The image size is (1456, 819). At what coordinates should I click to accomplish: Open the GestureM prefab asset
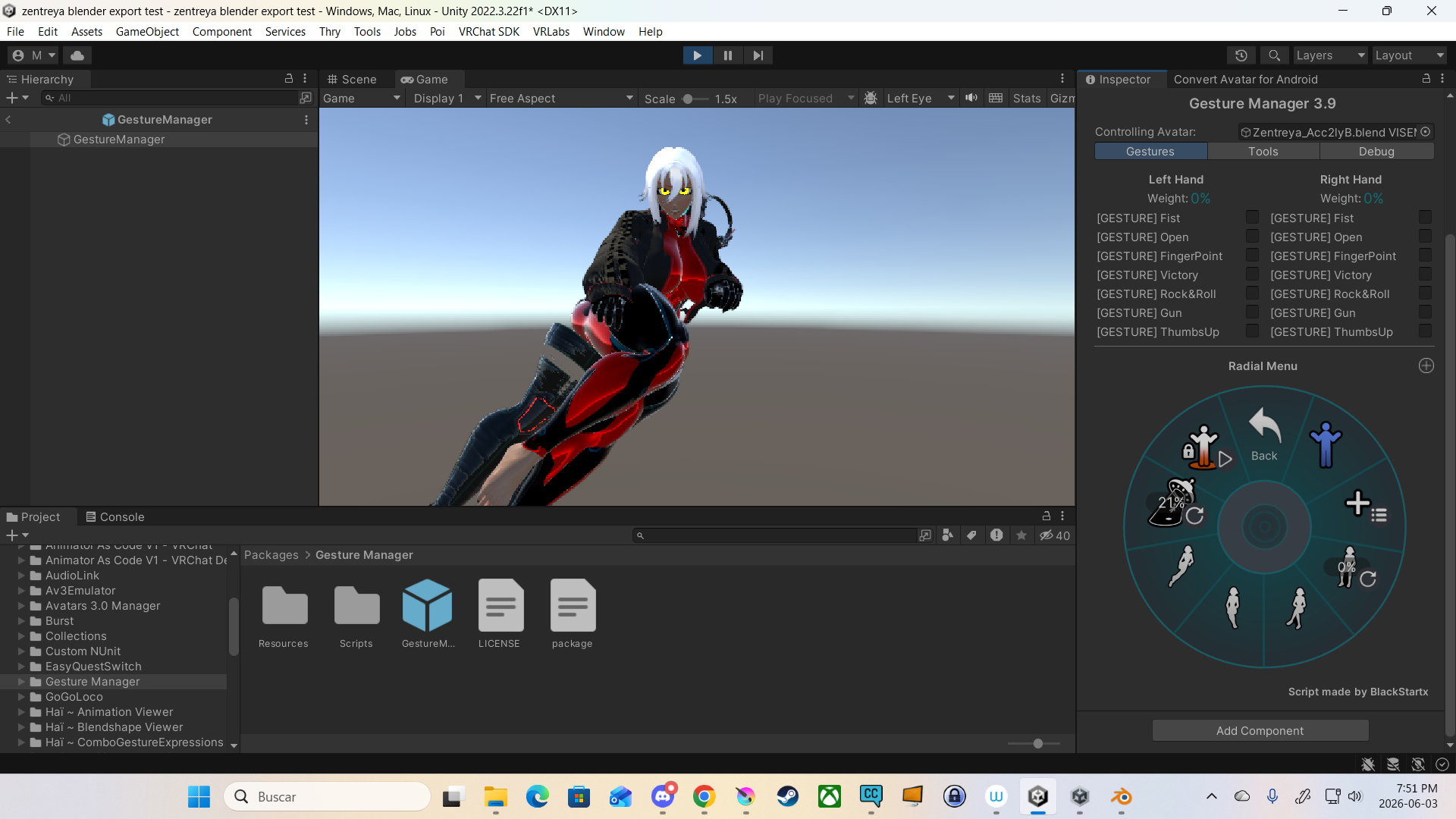428,614
